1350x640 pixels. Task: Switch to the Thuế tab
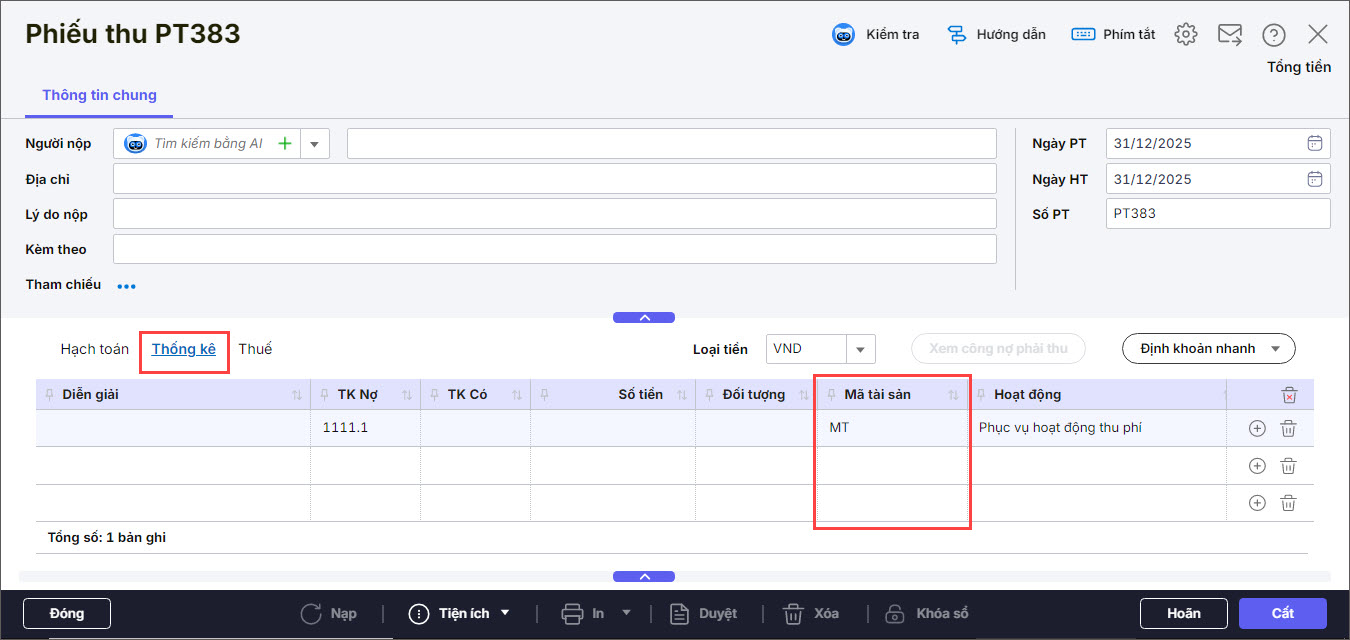click(x=255, y=349)
